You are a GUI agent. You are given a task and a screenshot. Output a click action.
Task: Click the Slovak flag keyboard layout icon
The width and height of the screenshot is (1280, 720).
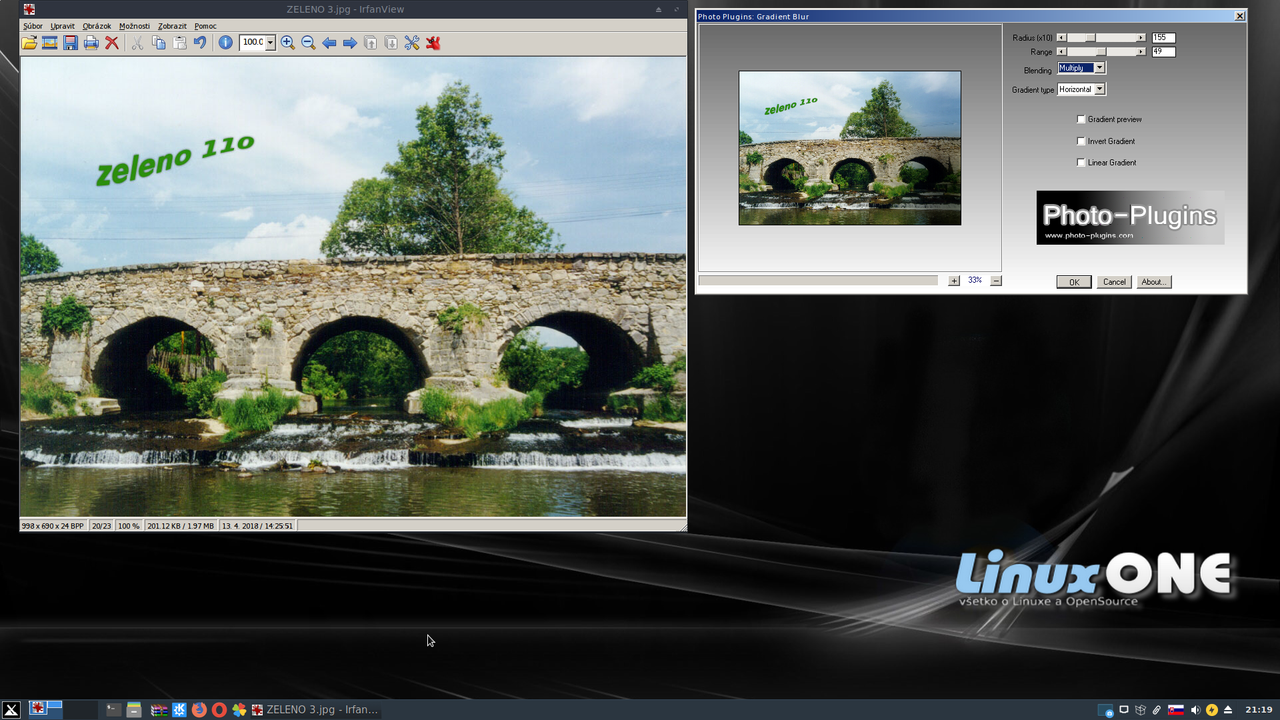[1176, 710]
